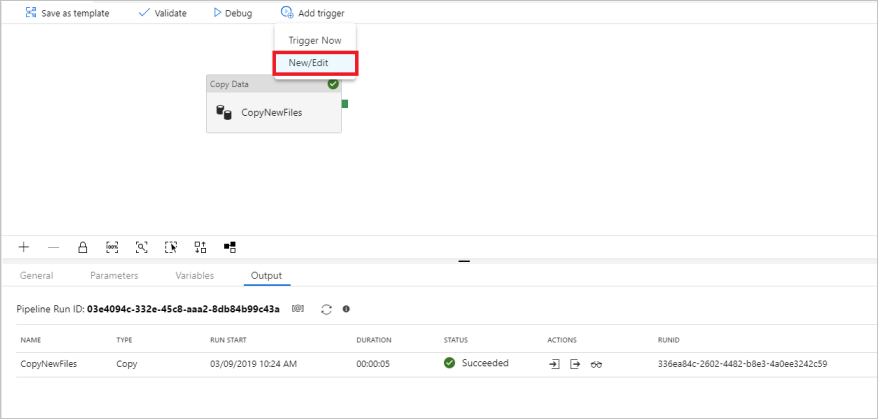This screenshot has height=419, width=878.
Task: Click the database icon in CopyNewFiles activity
Action: (x=224, y=112)
